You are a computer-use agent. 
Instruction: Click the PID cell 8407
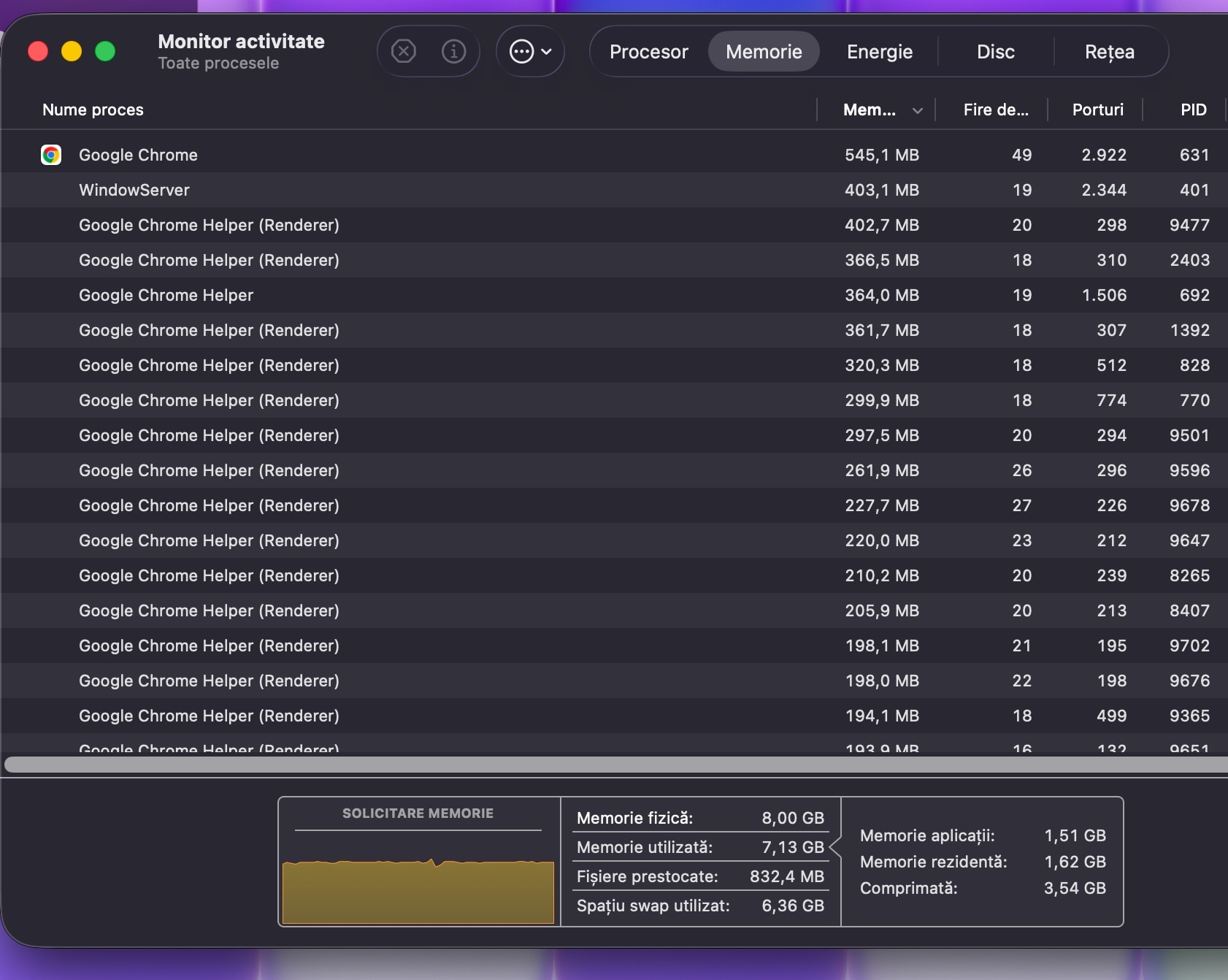[x=1189, y=610]
